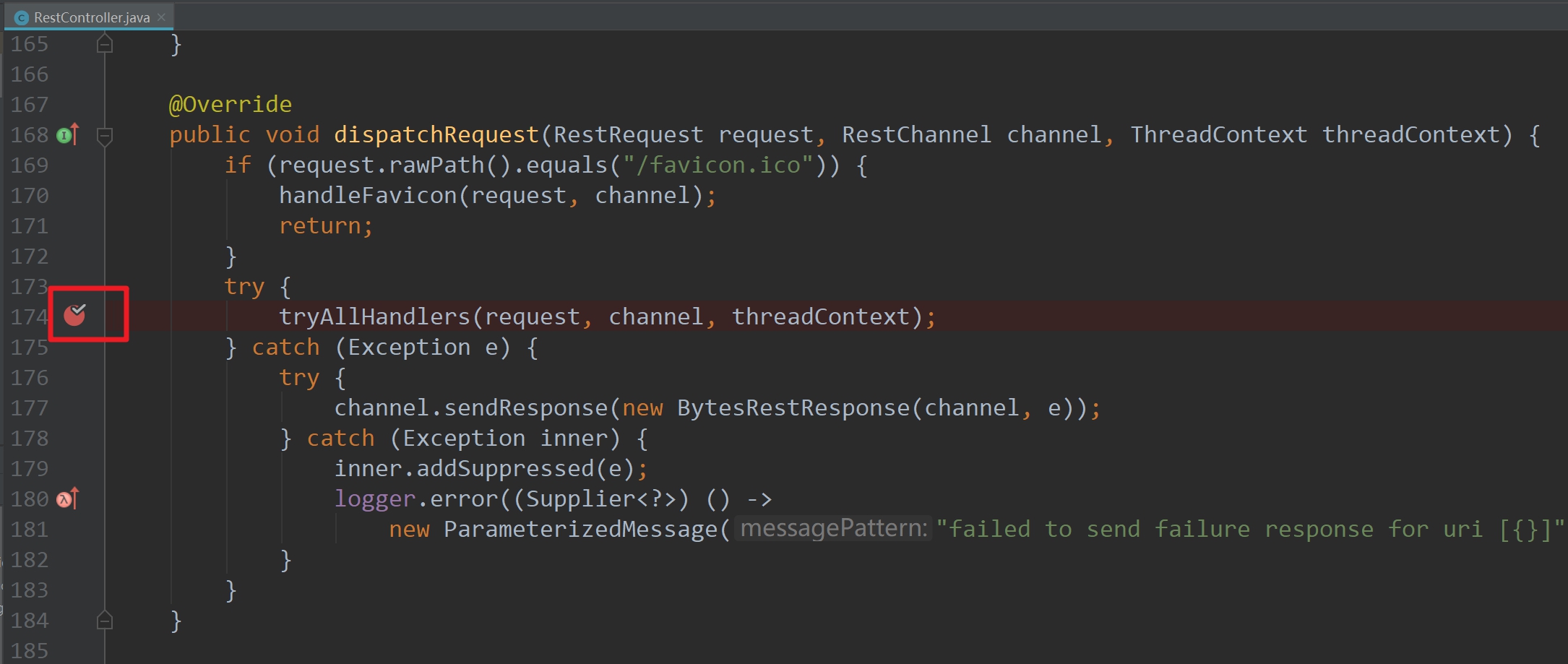Click inner.addSuppressed(e) on line 179

485,469
